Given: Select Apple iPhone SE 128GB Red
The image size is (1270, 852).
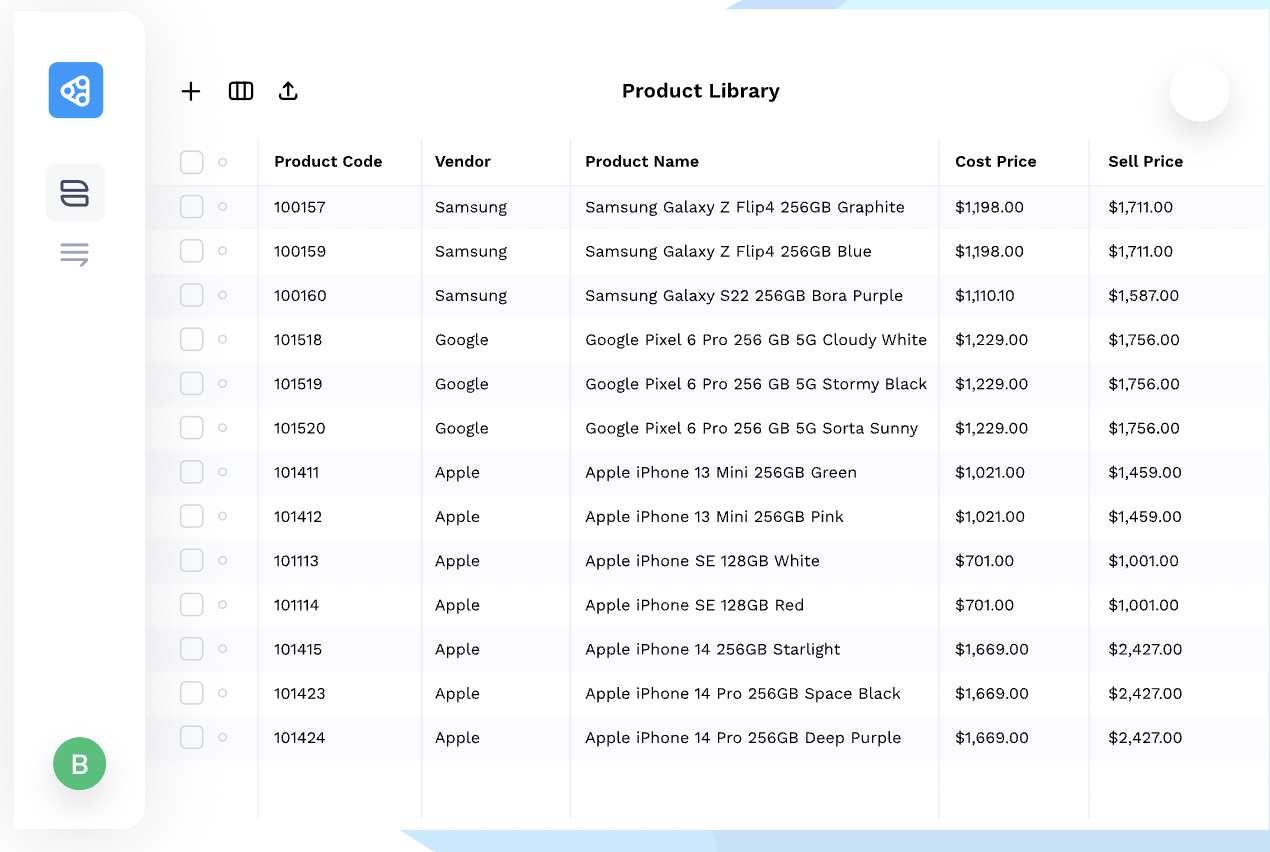Looking at the screenshot, I should 695,605.
